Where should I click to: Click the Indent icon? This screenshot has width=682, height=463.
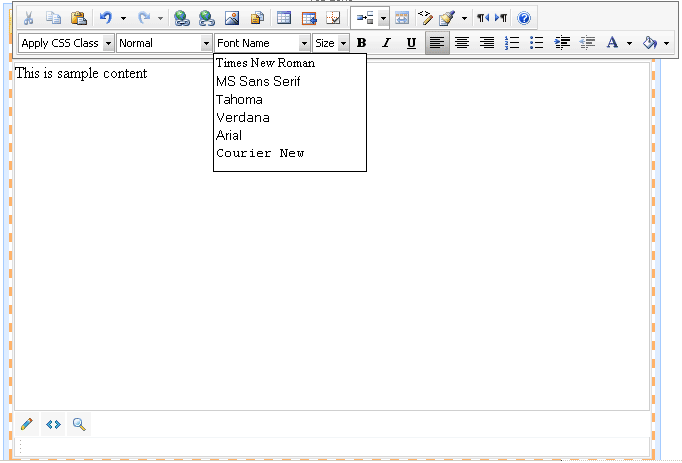[x=562, y=43]
